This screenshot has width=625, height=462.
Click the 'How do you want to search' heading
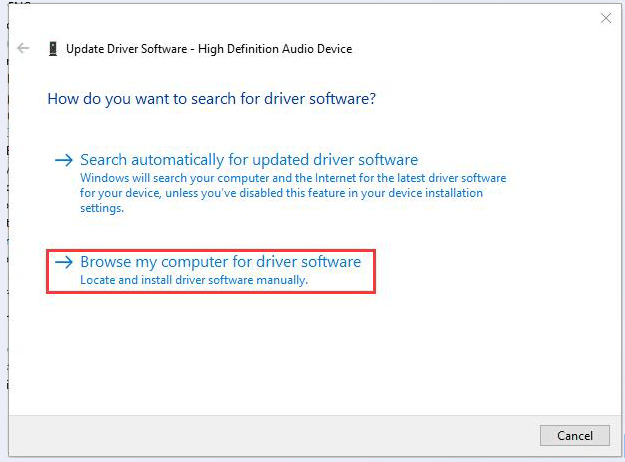[212, 99]
